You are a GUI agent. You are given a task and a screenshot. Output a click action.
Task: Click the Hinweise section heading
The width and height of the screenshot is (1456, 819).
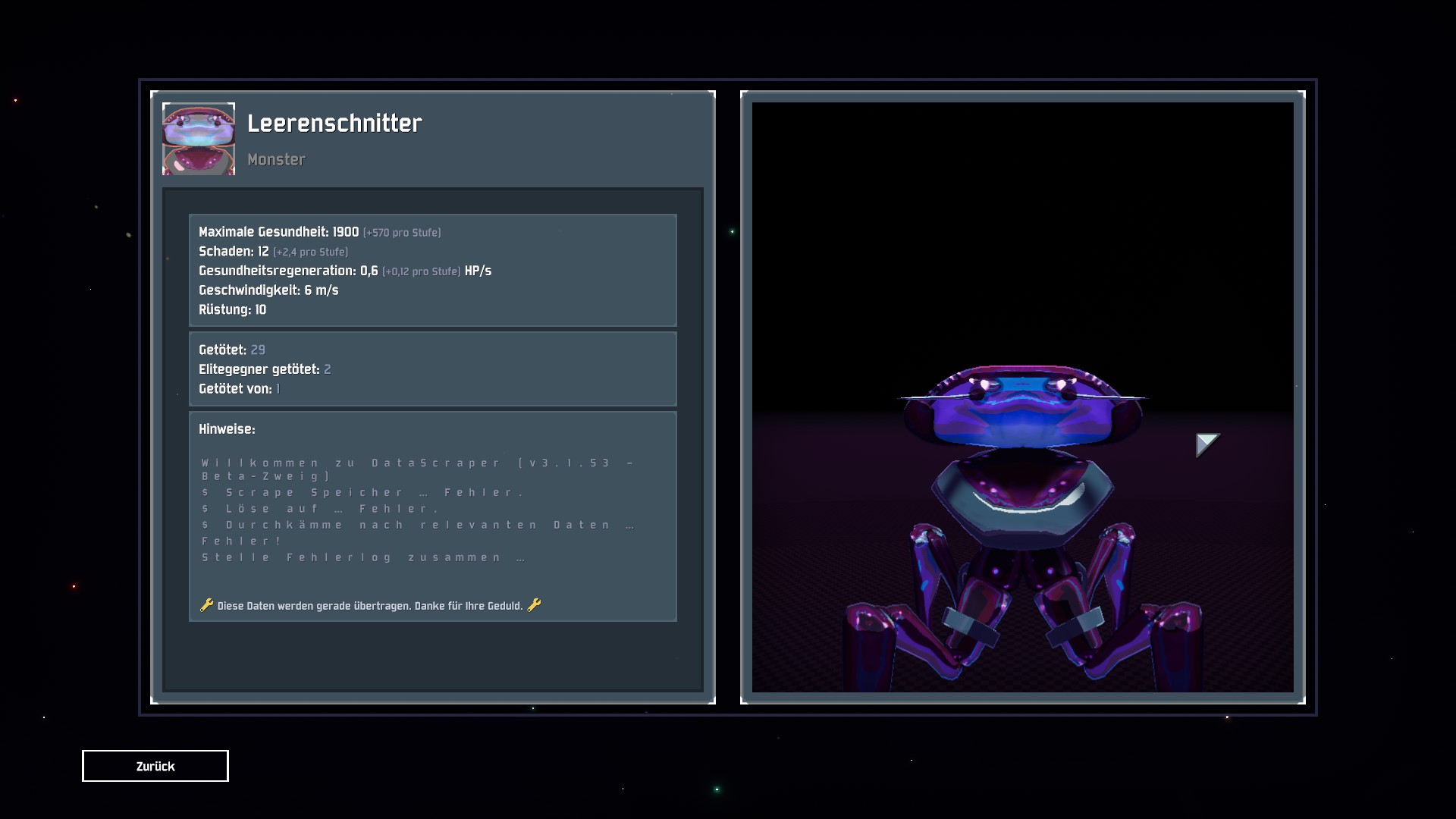tap(227, 429)
